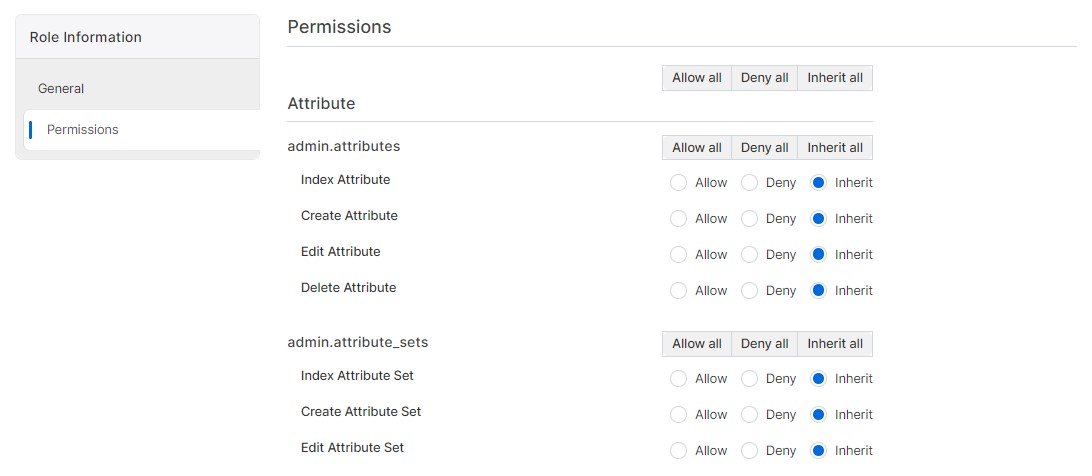Select Deny for Delete Attribute
Image resolution: width=1092 pixels, height=476 pixels.
tap(749, 291)
